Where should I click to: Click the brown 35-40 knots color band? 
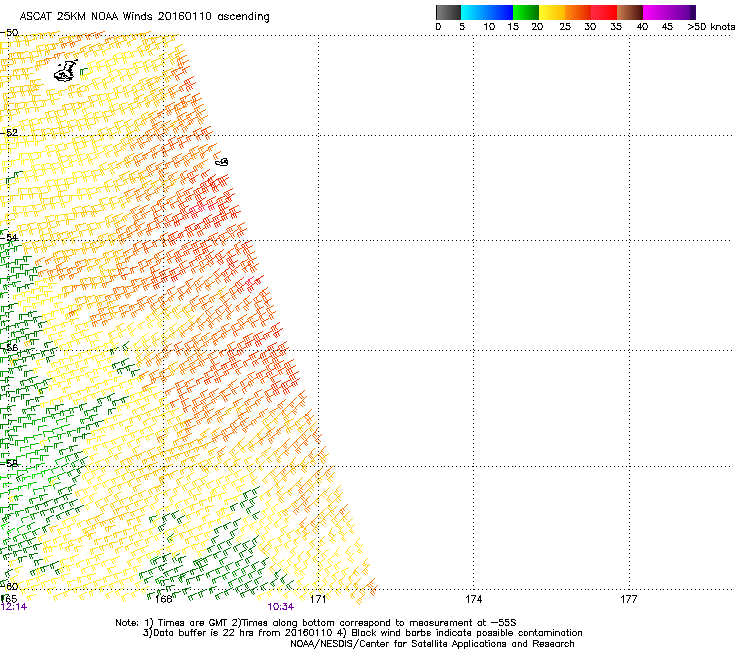coord(630,12)
